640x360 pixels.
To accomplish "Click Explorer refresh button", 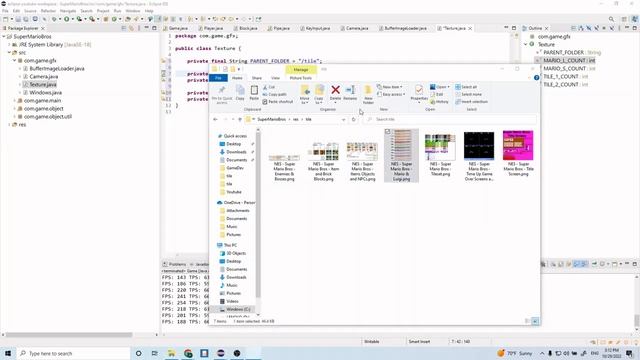I will (353, 120).
